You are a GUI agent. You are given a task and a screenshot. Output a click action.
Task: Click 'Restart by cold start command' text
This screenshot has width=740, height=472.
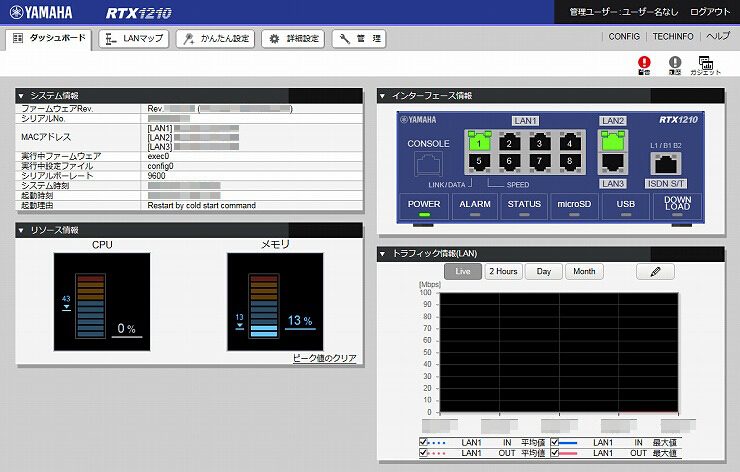(202, 206)
